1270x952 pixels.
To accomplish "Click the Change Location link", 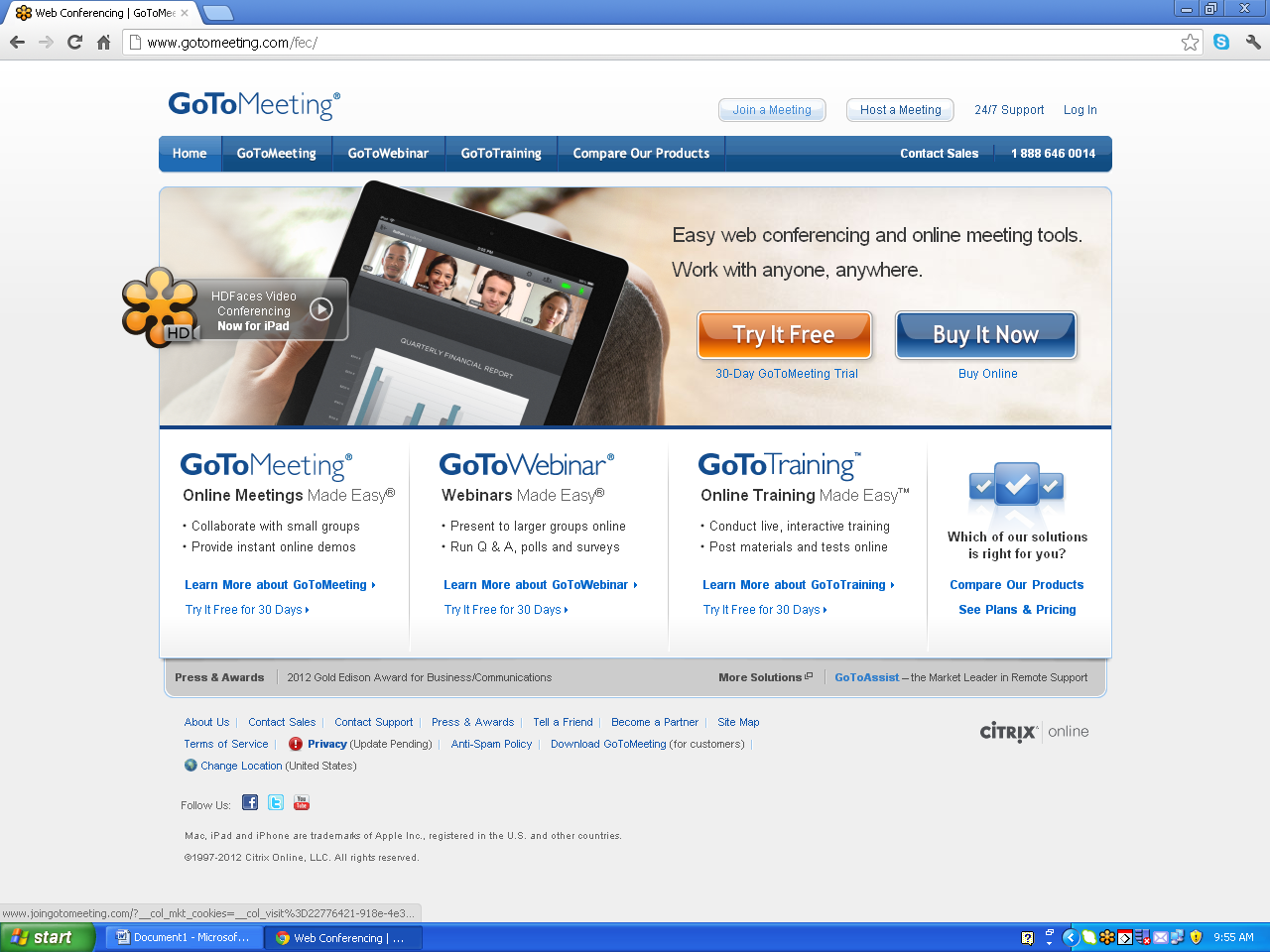I will pos(241,766).
